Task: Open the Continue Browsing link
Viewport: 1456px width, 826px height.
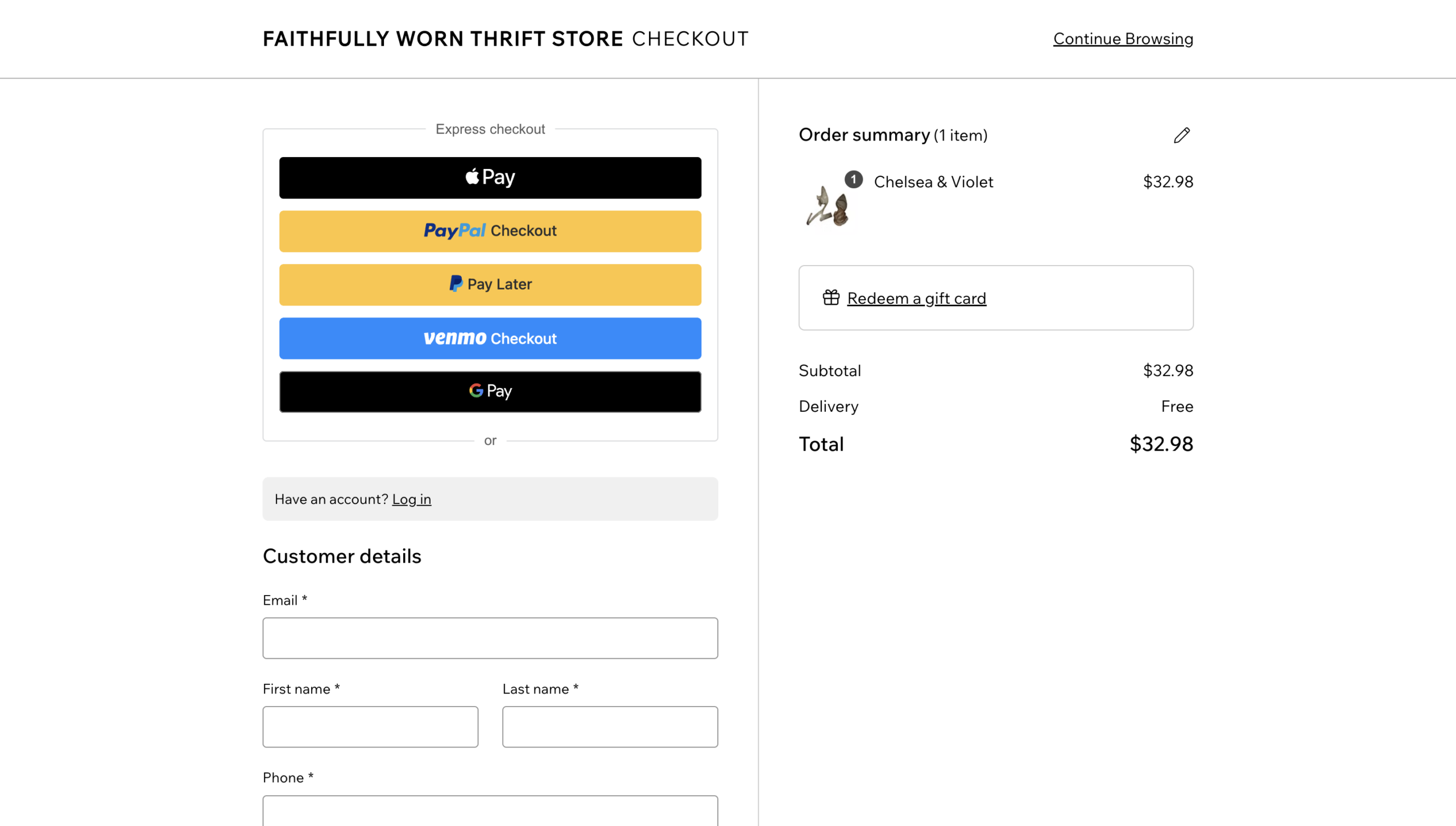Action: 1123,39
